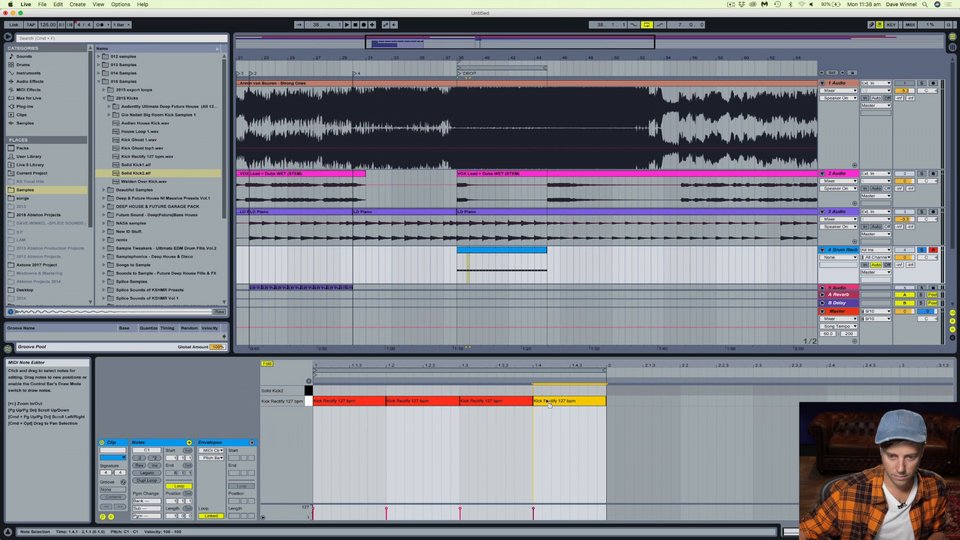Select Drums category in browser
The width and height of the screenshot is (960, 540).
[x=23, y=64]
